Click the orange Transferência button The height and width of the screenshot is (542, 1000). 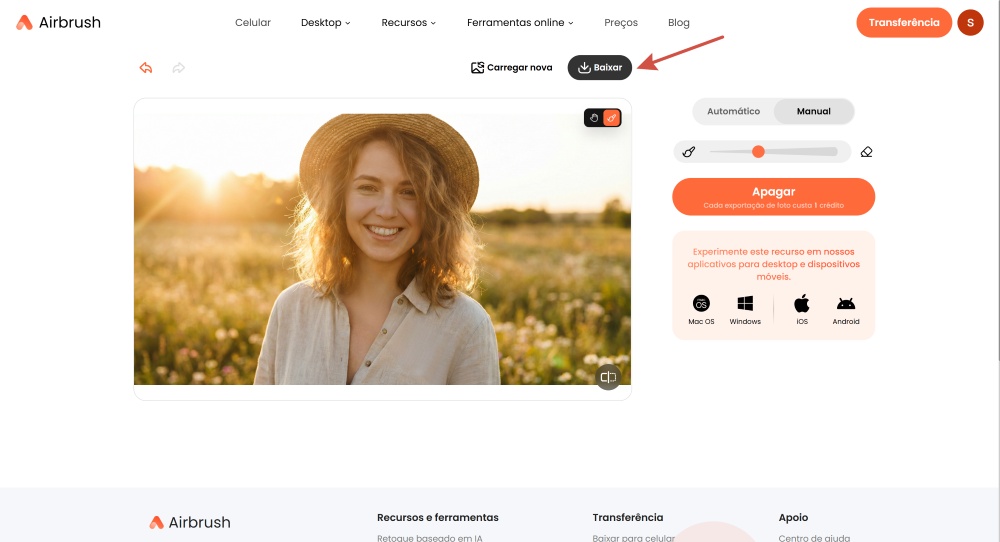coord(904,22)
